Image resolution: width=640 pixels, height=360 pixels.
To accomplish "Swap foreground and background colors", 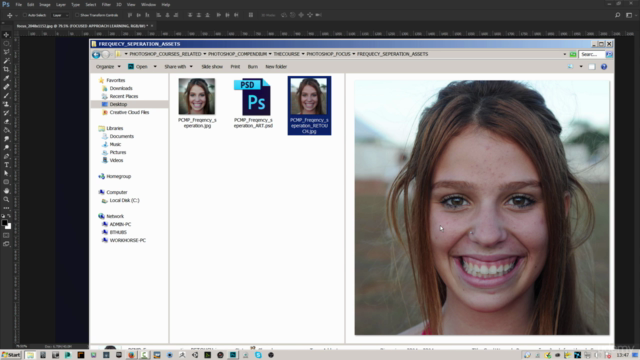I will click(9, 216).
